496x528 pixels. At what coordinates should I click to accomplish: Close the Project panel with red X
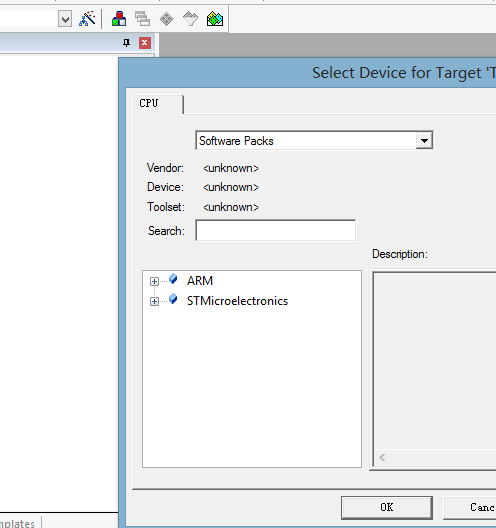pyautogui.click(x=145, y=43)
